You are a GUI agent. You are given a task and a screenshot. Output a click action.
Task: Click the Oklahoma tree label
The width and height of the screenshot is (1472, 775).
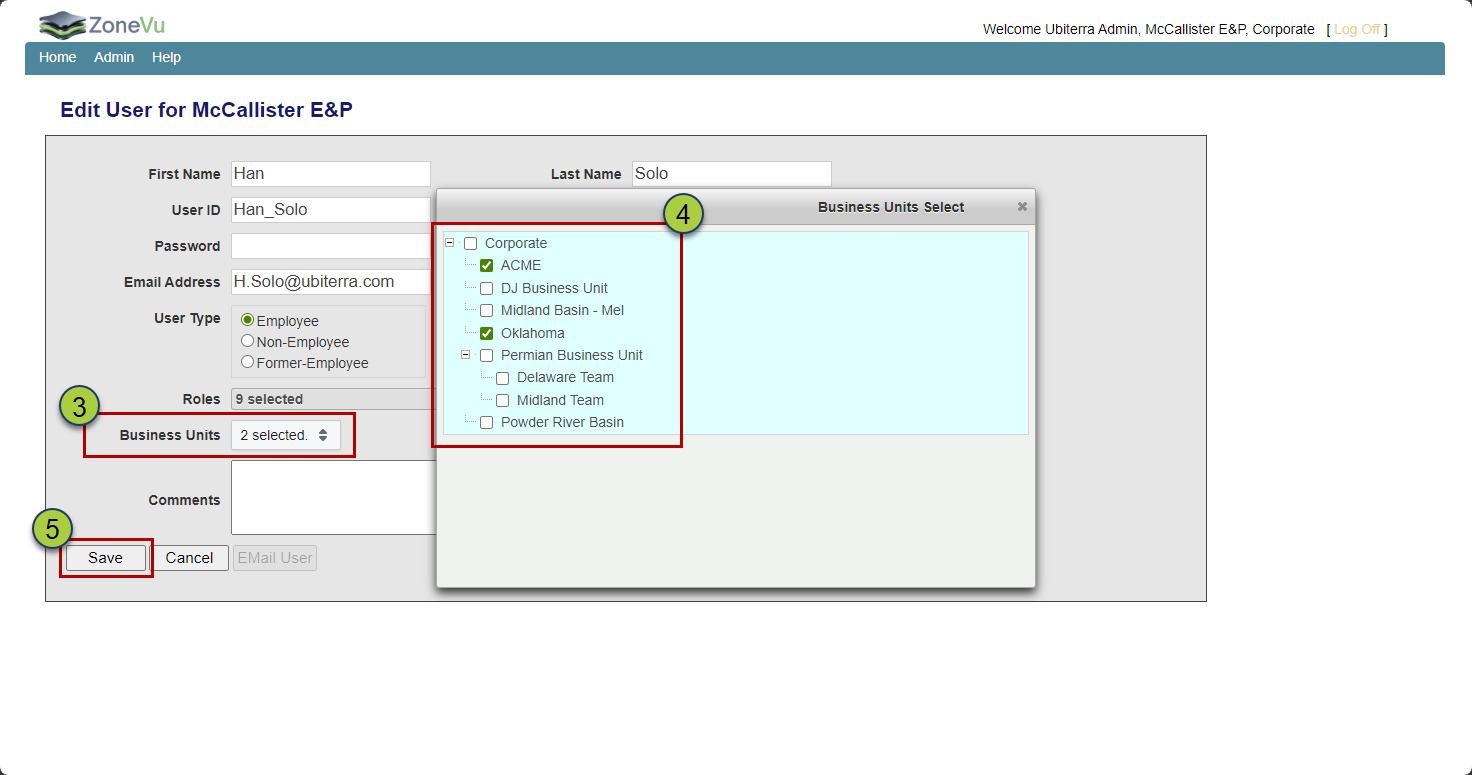[533, 334]
